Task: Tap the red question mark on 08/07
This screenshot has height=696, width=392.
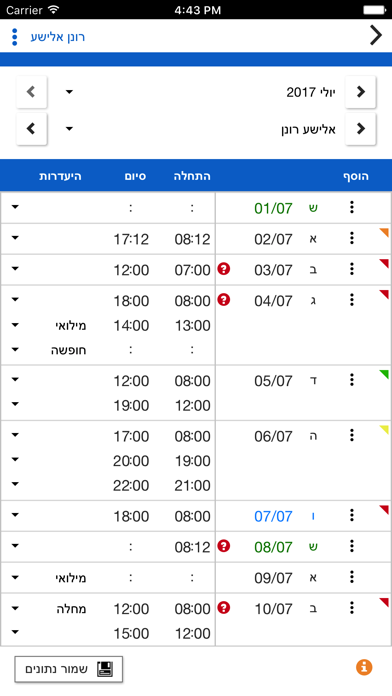Action: point(224,546)
